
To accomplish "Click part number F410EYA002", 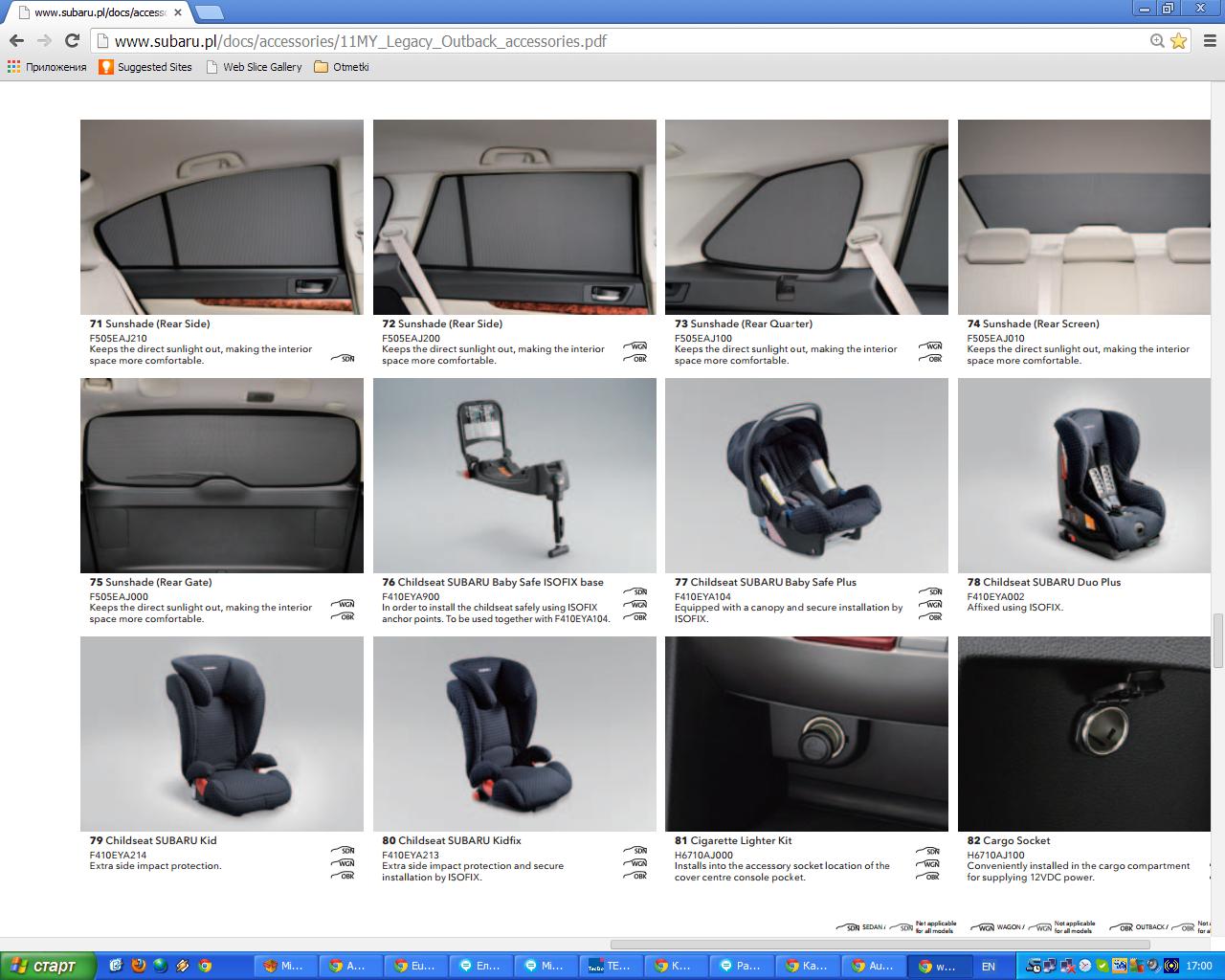I will 995,596.
